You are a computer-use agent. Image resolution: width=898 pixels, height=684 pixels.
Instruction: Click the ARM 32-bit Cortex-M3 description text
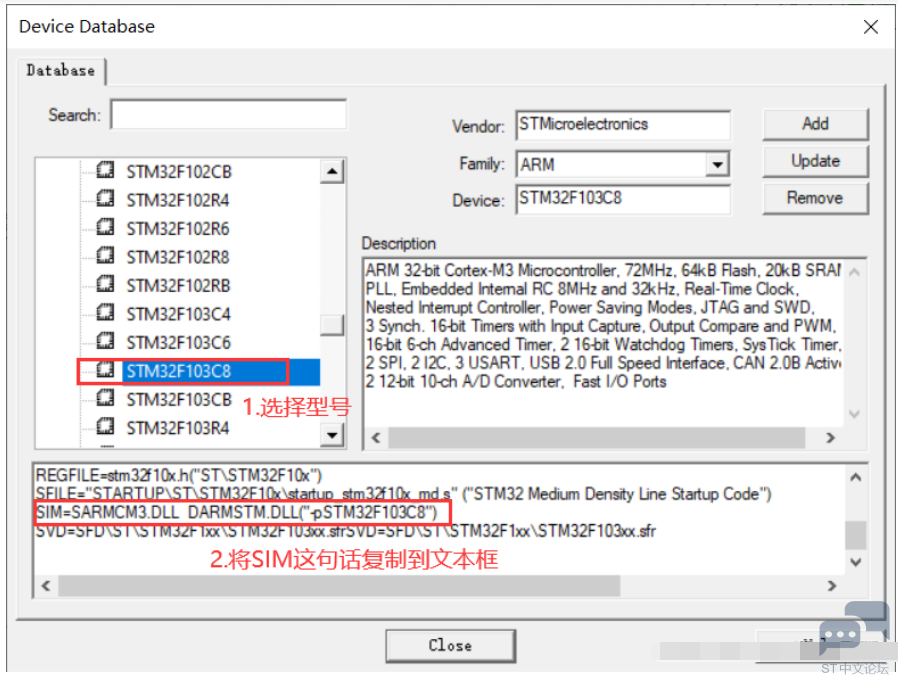(x=604, y=270)
